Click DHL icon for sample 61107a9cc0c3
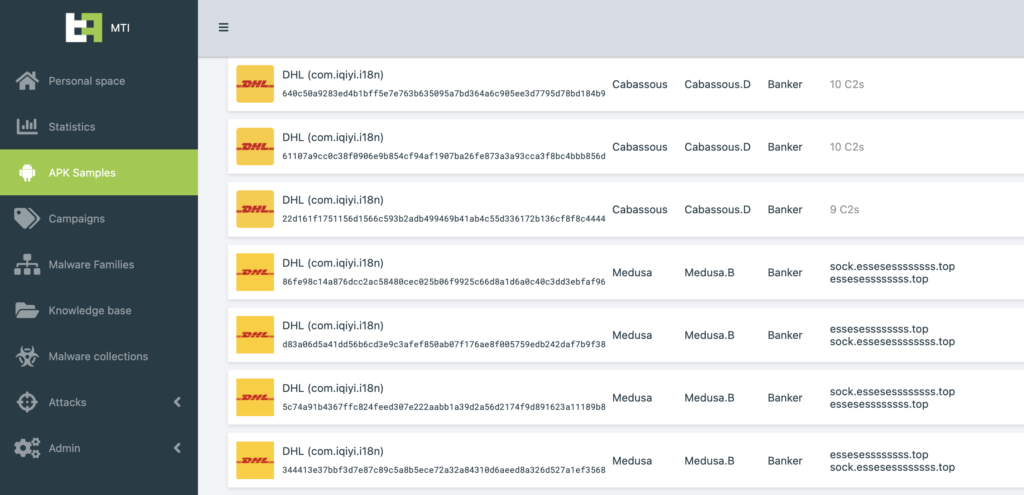The height and width of the screenshot is (495, 1024). (255, 146)
